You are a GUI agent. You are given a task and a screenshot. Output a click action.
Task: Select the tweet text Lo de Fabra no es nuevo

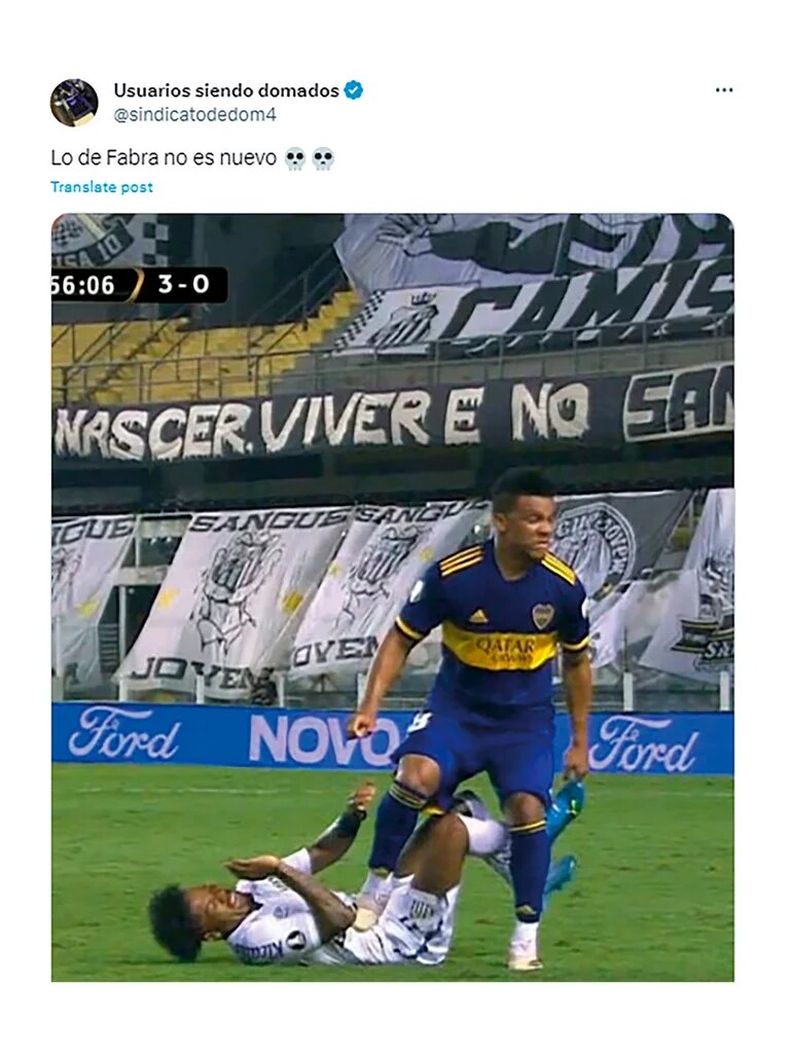point(164,158)
